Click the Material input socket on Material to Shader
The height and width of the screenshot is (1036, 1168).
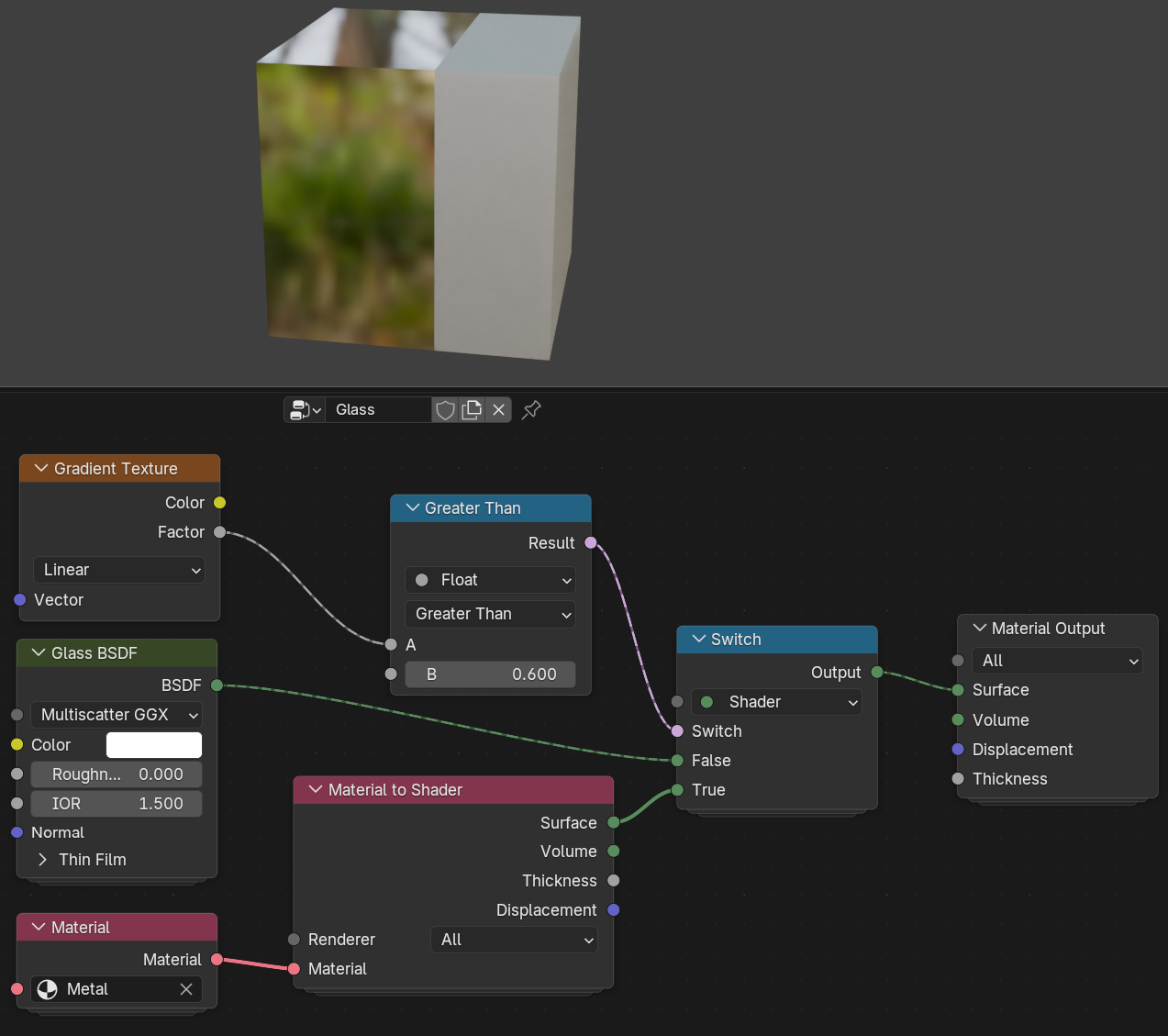[294, 968]
